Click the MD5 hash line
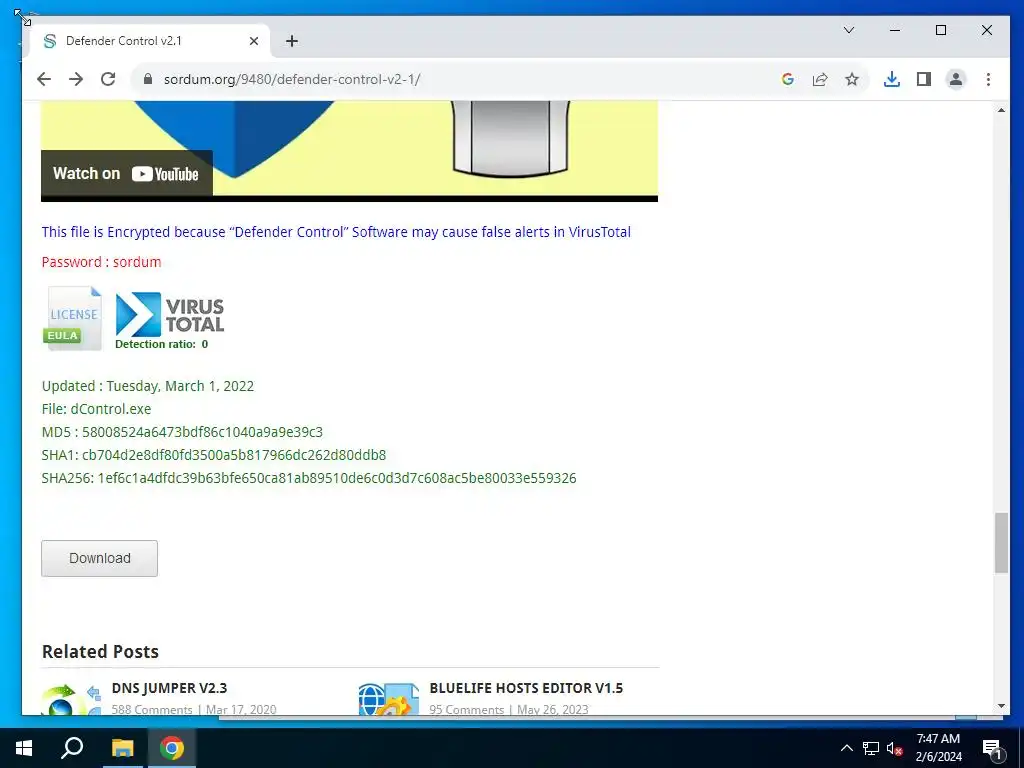The height and width of the screenshot is (768, 1024). [182, 432]
